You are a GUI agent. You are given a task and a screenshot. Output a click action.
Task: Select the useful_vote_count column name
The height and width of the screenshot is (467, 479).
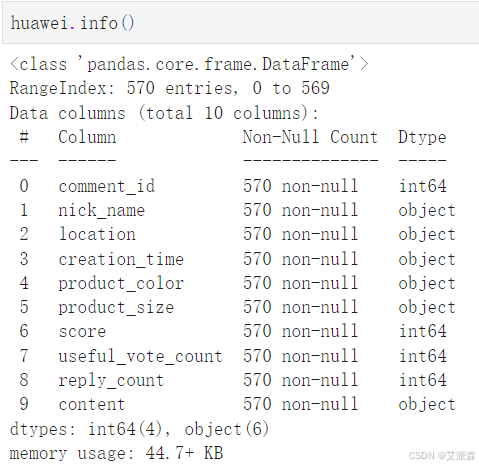click(140, 356)
